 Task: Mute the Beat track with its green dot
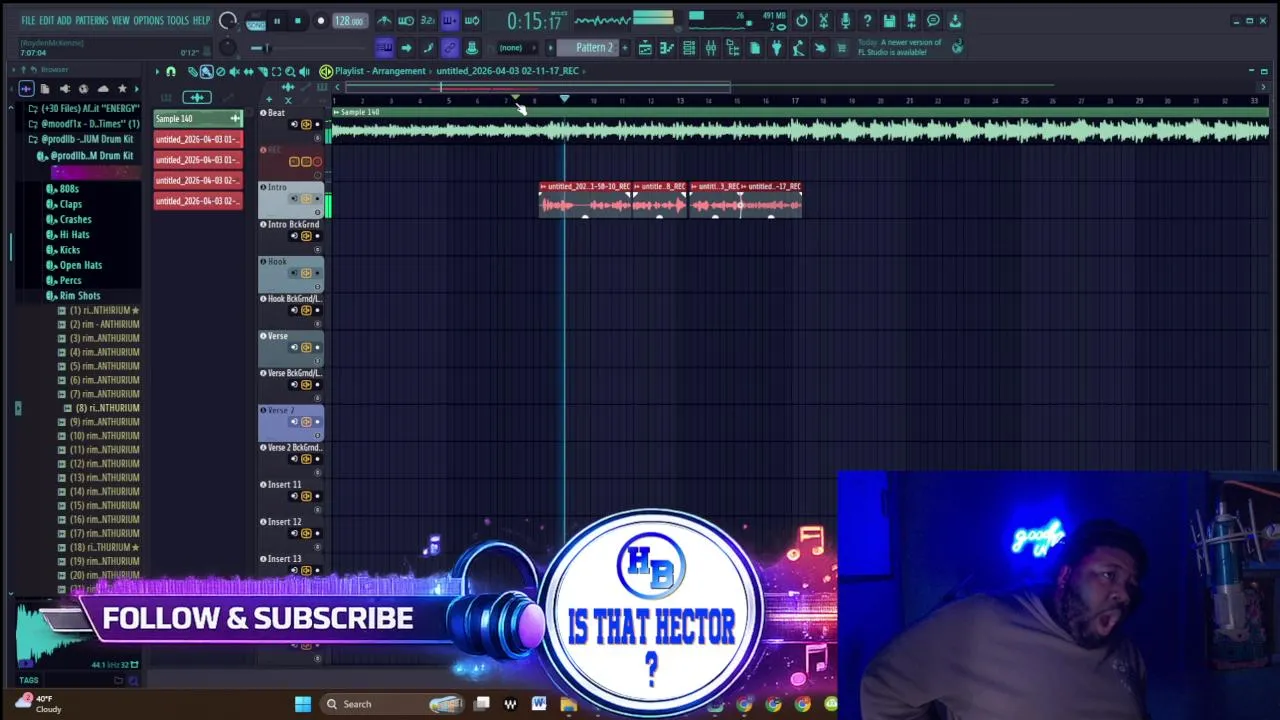click(x=318, y=124)
